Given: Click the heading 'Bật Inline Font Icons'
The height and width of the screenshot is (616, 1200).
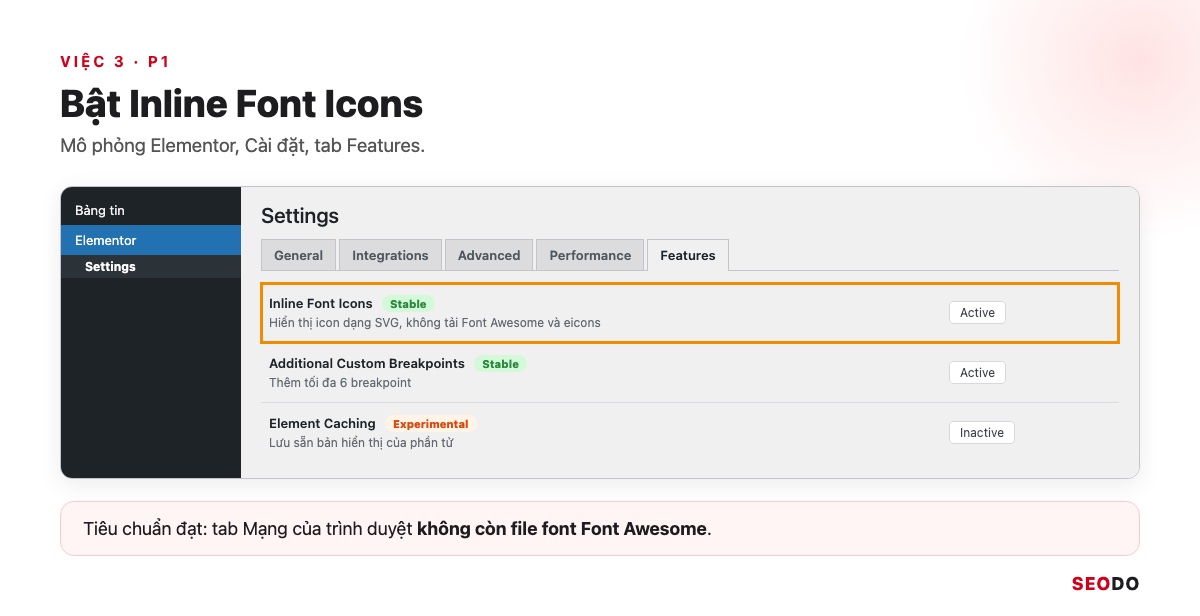Looking at the screenshot, I should tap(242, 104).
